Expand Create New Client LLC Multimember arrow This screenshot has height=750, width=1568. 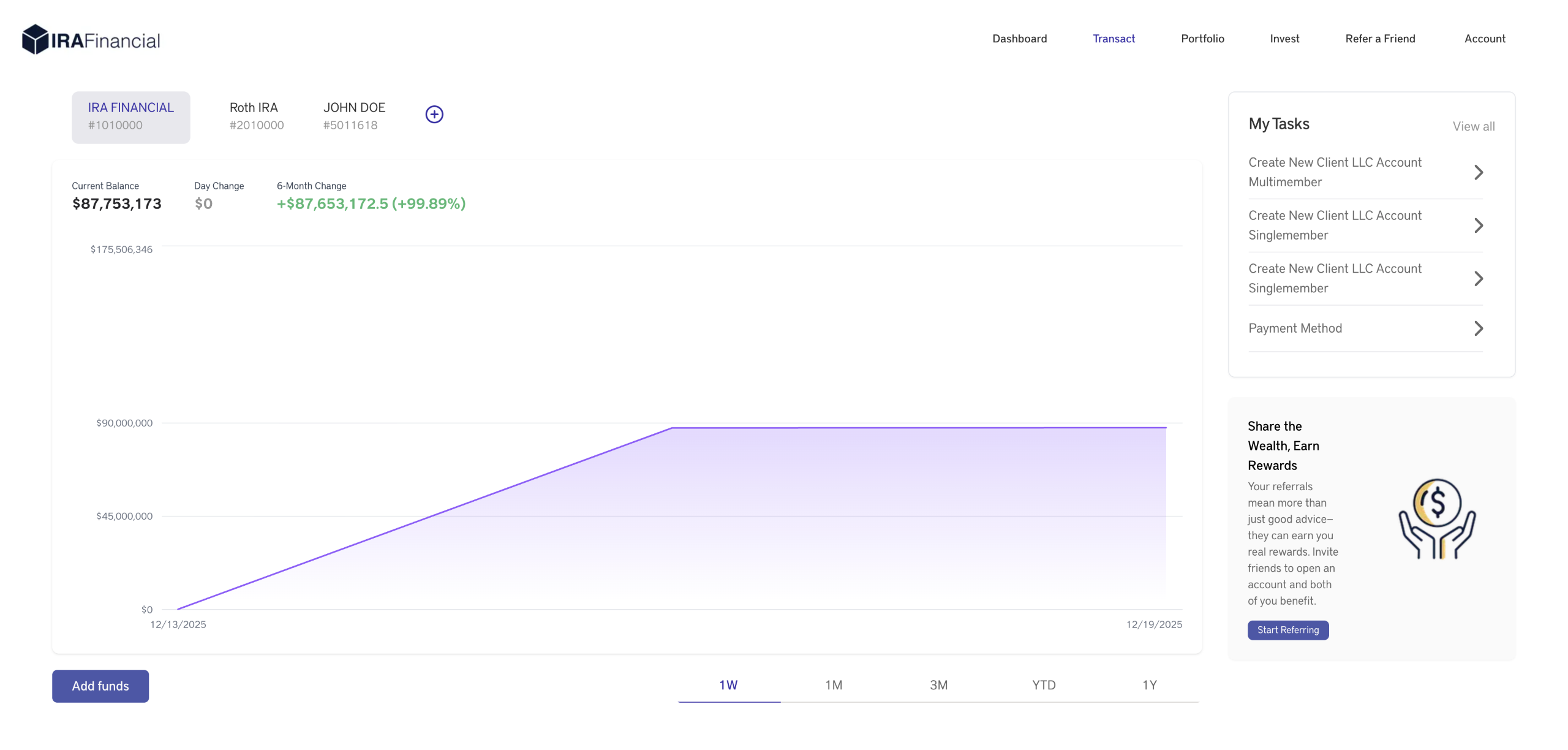pos(1478,172)
